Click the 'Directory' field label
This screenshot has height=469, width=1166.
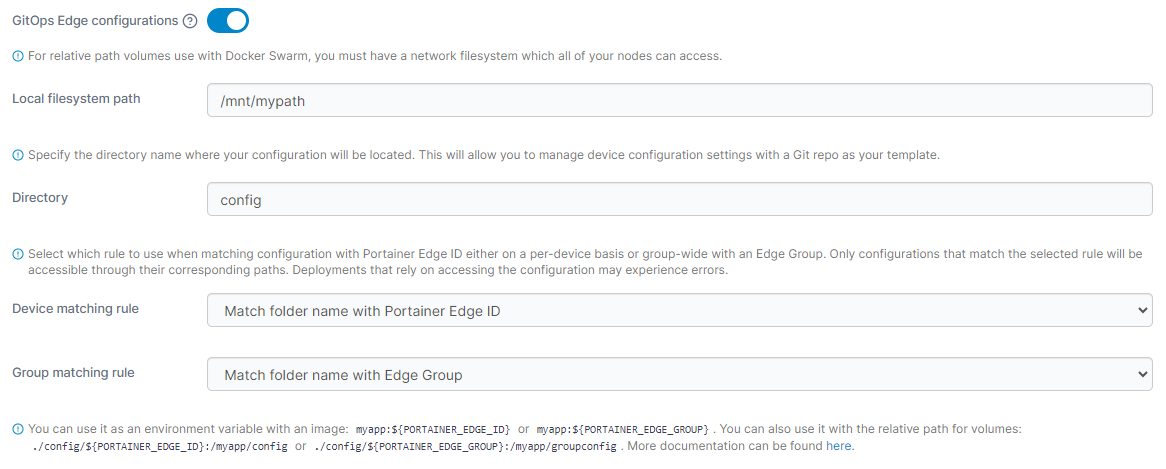click(40, 198)
